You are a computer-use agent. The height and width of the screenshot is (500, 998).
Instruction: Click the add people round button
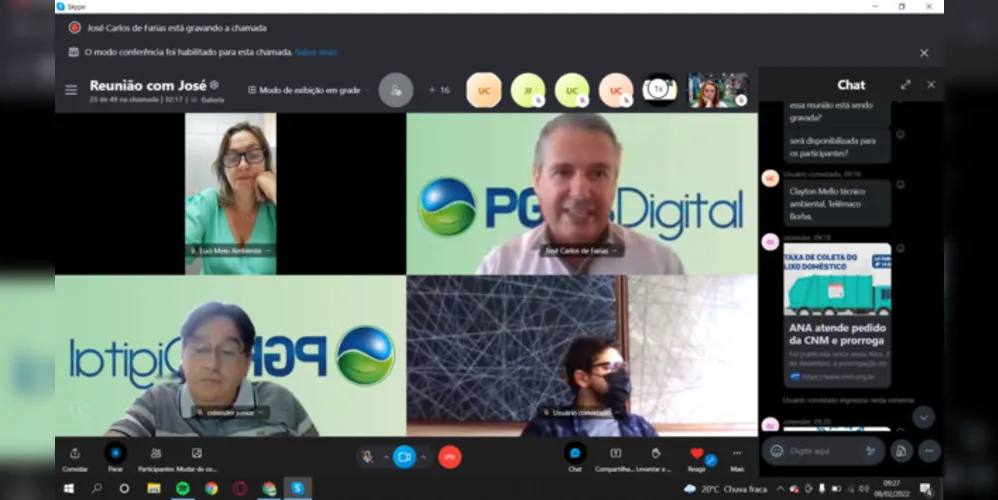[396, 90]
